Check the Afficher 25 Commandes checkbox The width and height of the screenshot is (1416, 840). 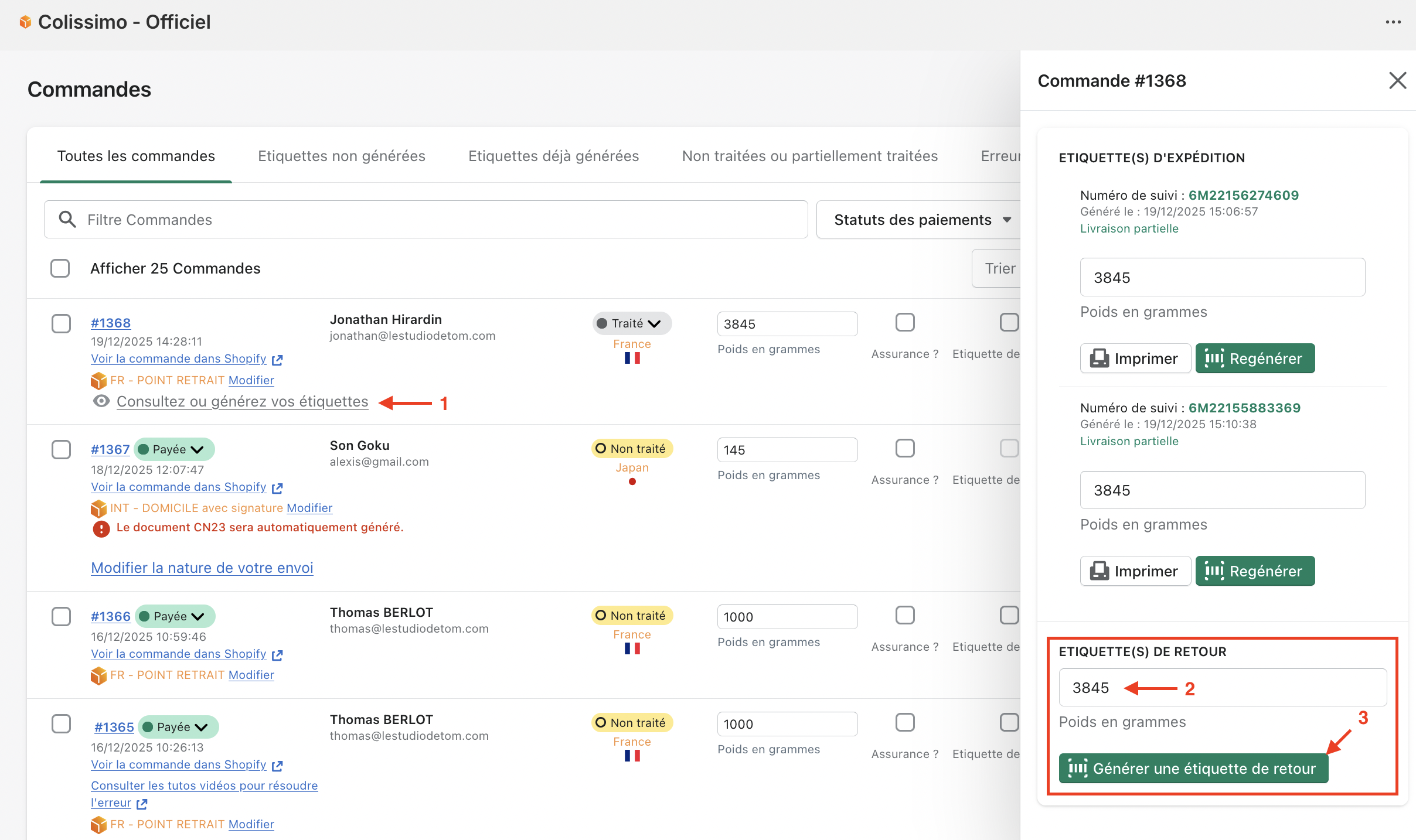tap(60, 268)
